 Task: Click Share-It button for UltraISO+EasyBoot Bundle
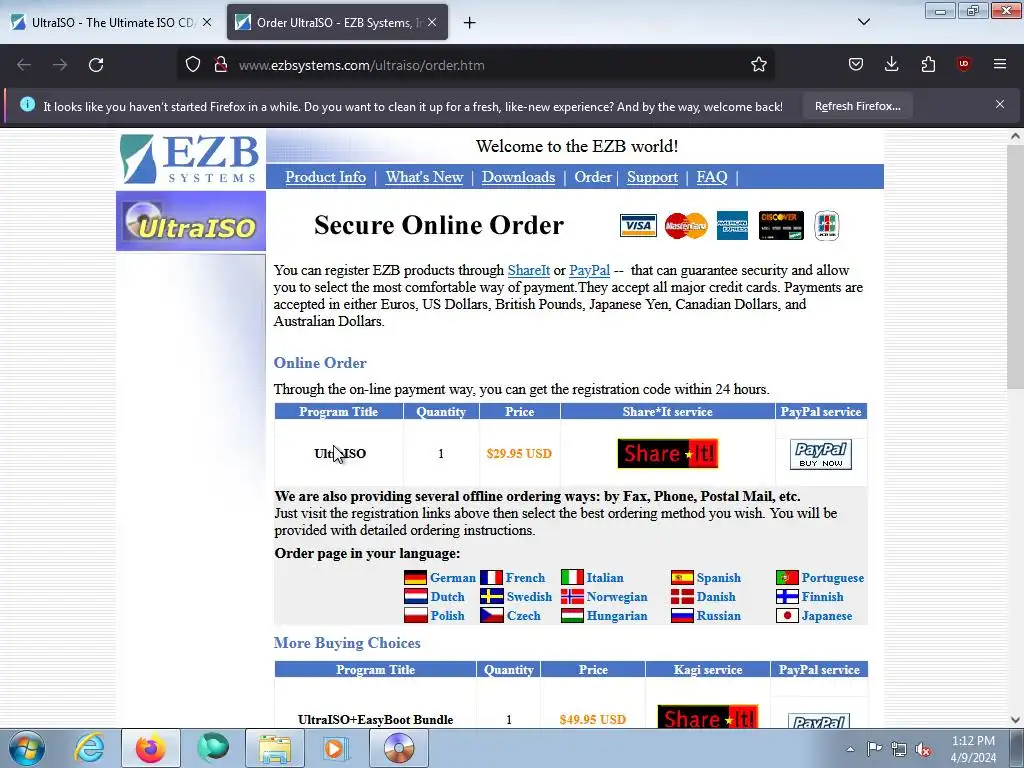point(707,717)
